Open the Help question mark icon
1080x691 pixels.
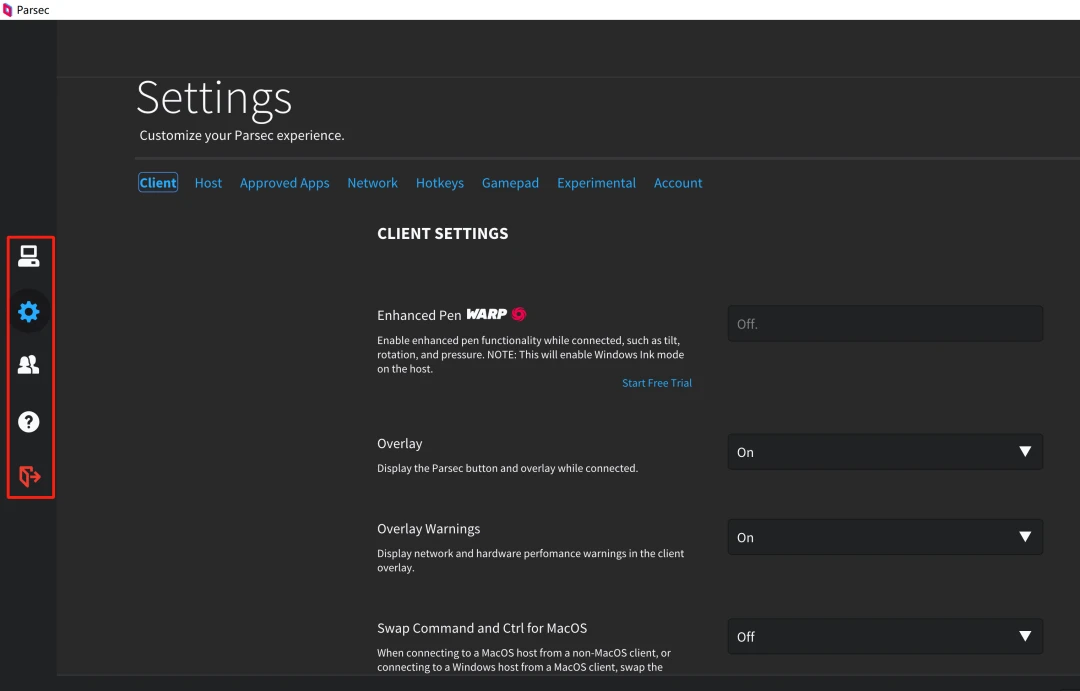tap(29, 421)
